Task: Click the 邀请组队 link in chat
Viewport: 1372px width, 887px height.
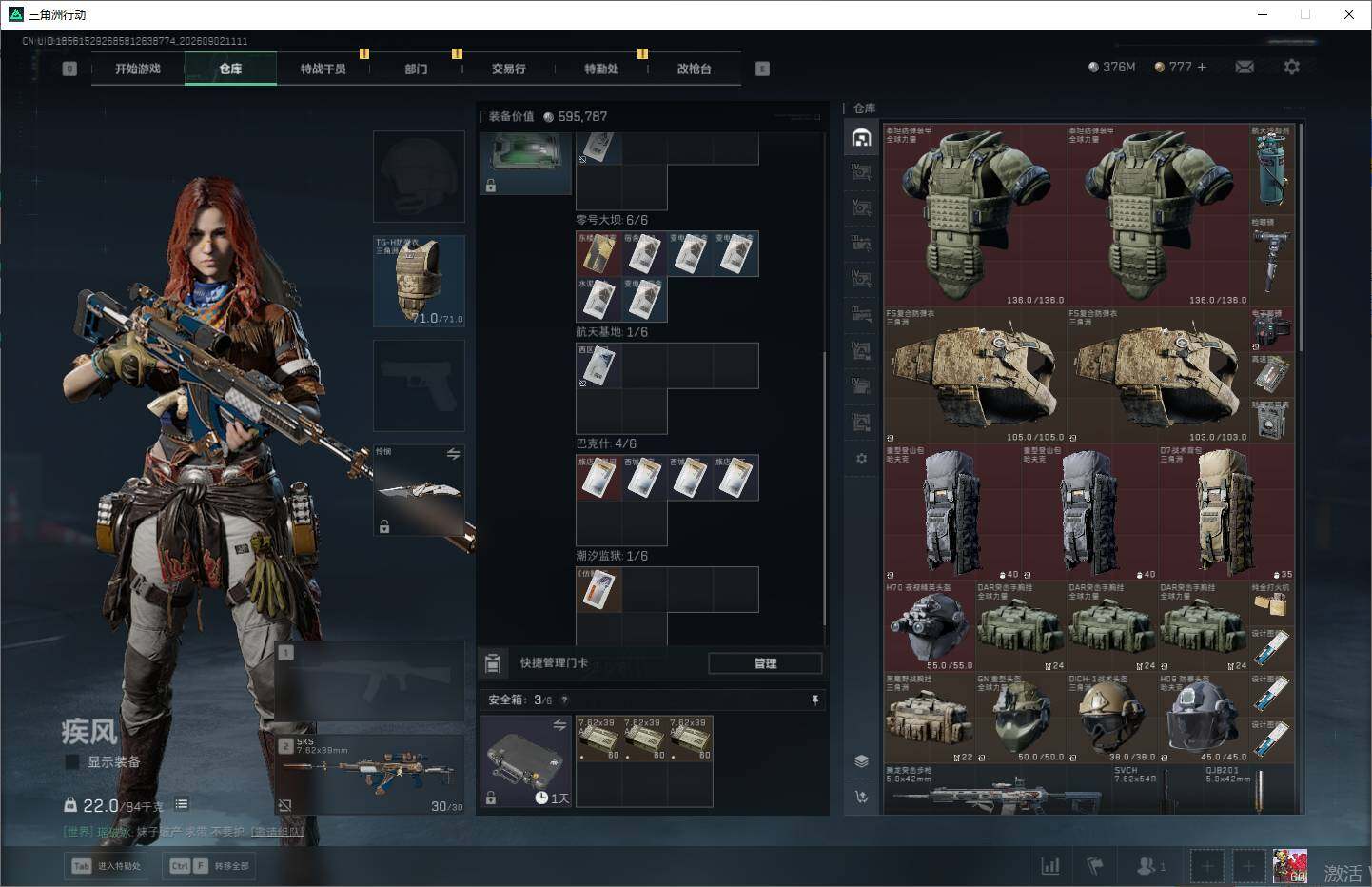Action: click(x=278, y=832)
